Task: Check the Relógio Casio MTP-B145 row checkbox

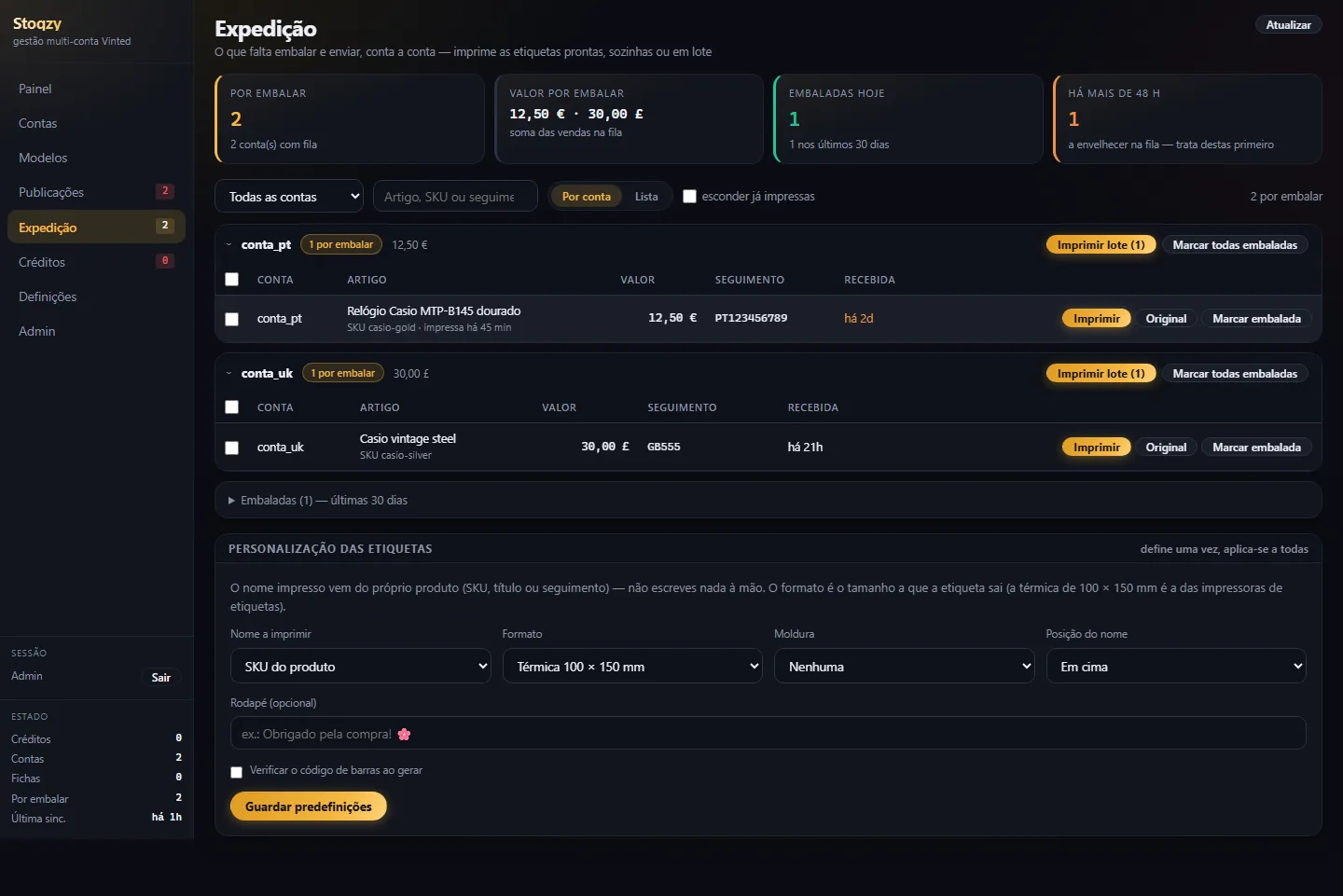Action: coord(232,319)
